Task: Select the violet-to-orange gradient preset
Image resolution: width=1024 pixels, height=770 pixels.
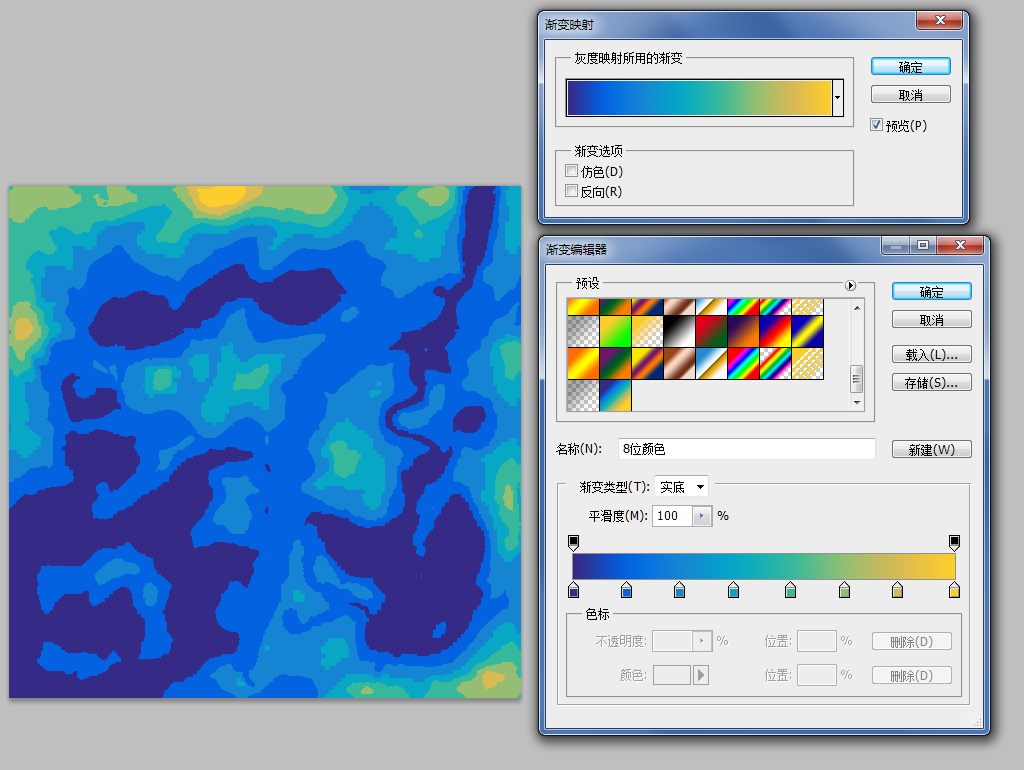Action: point(743,331)
